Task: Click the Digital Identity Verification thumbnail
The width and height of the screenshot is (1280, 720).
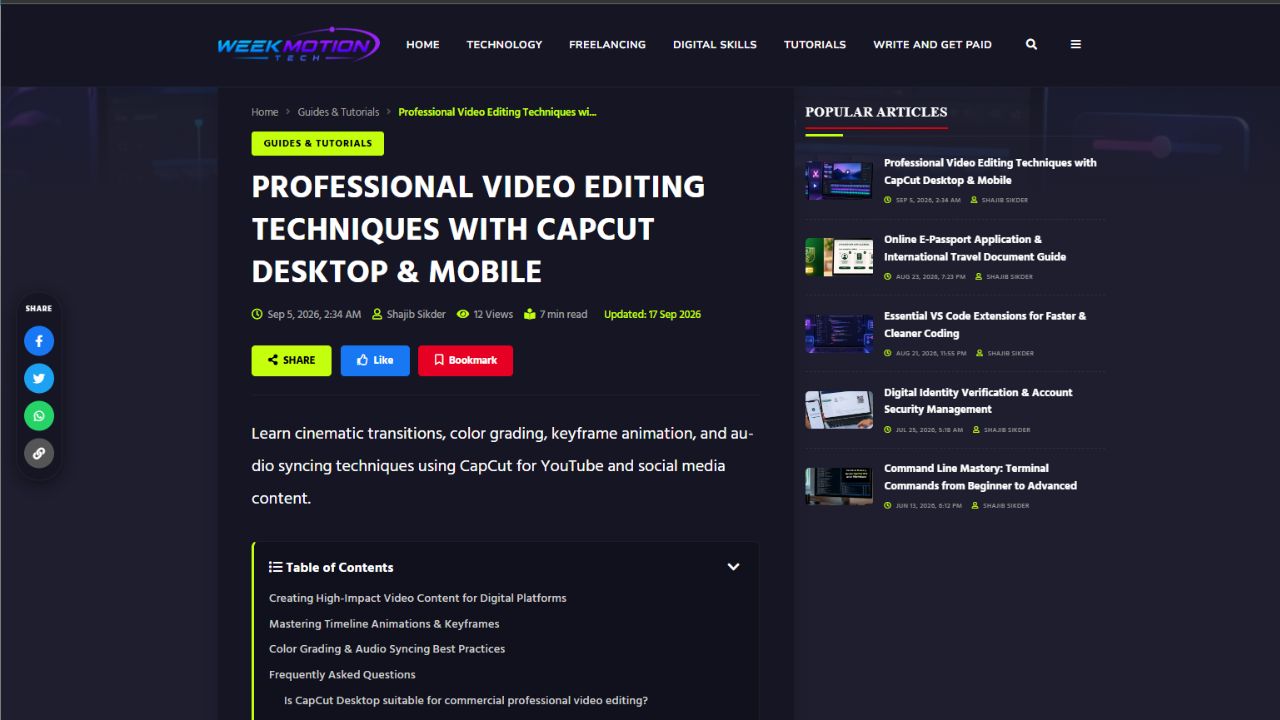Action: pos(839,410)
